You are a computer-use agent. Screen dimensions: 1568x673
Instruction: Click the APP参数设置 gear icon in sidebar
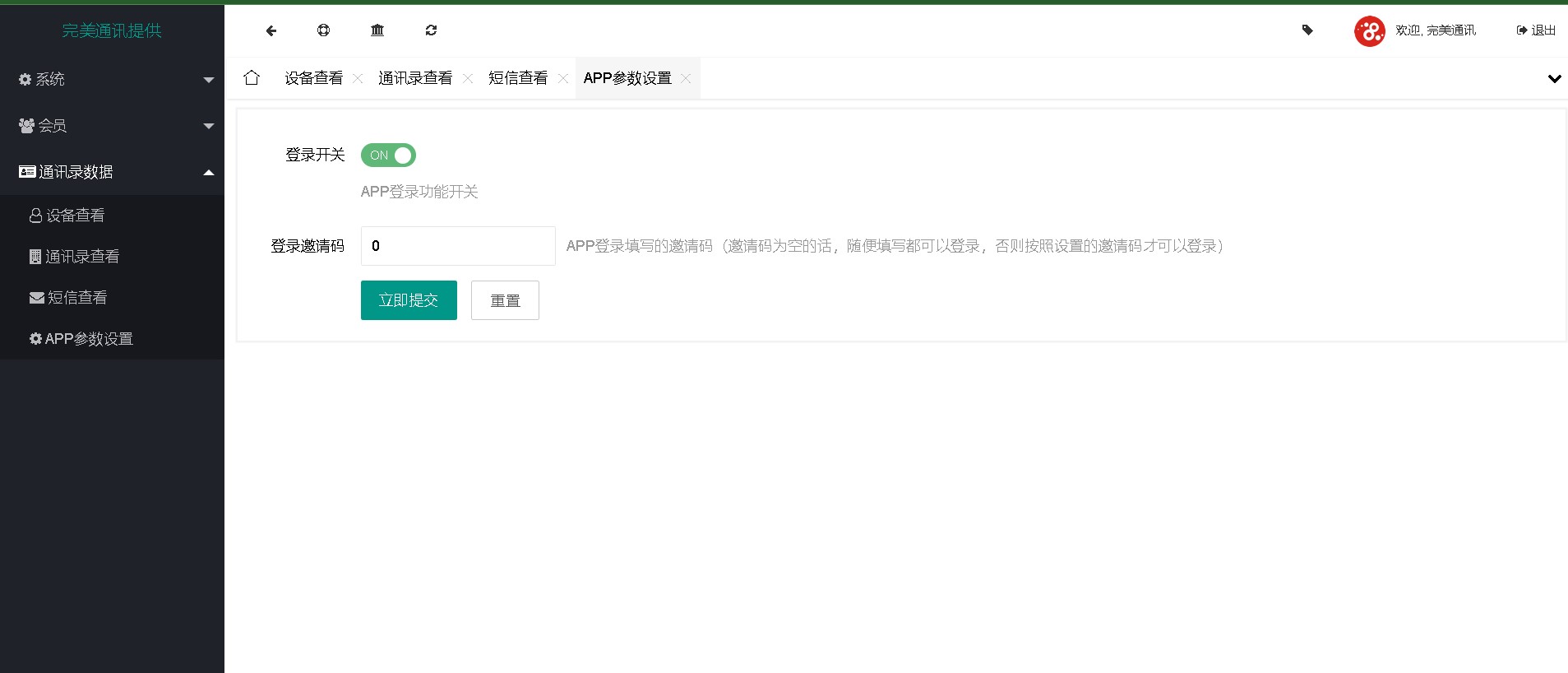click(35, 339)
